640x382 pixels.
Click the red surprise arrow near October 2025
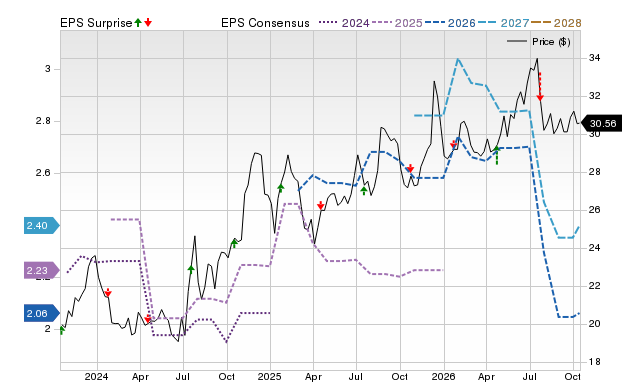point(410,168)
